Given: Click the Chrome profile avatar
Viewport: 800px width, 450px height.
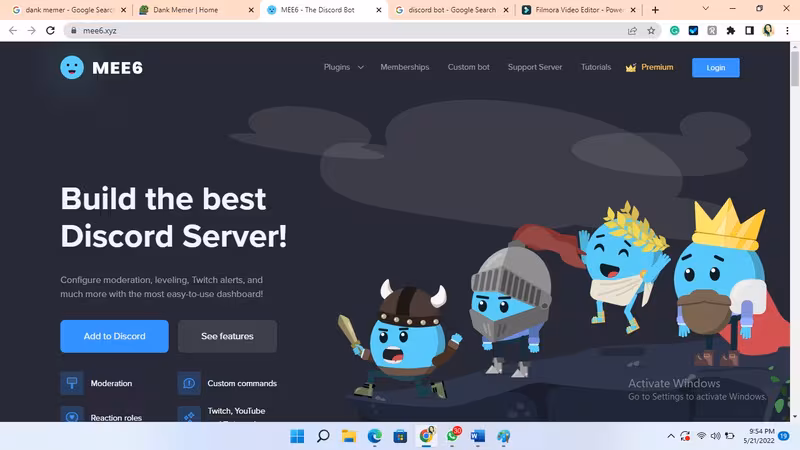Looking at the screenshot, I should [x=768, y=31].
